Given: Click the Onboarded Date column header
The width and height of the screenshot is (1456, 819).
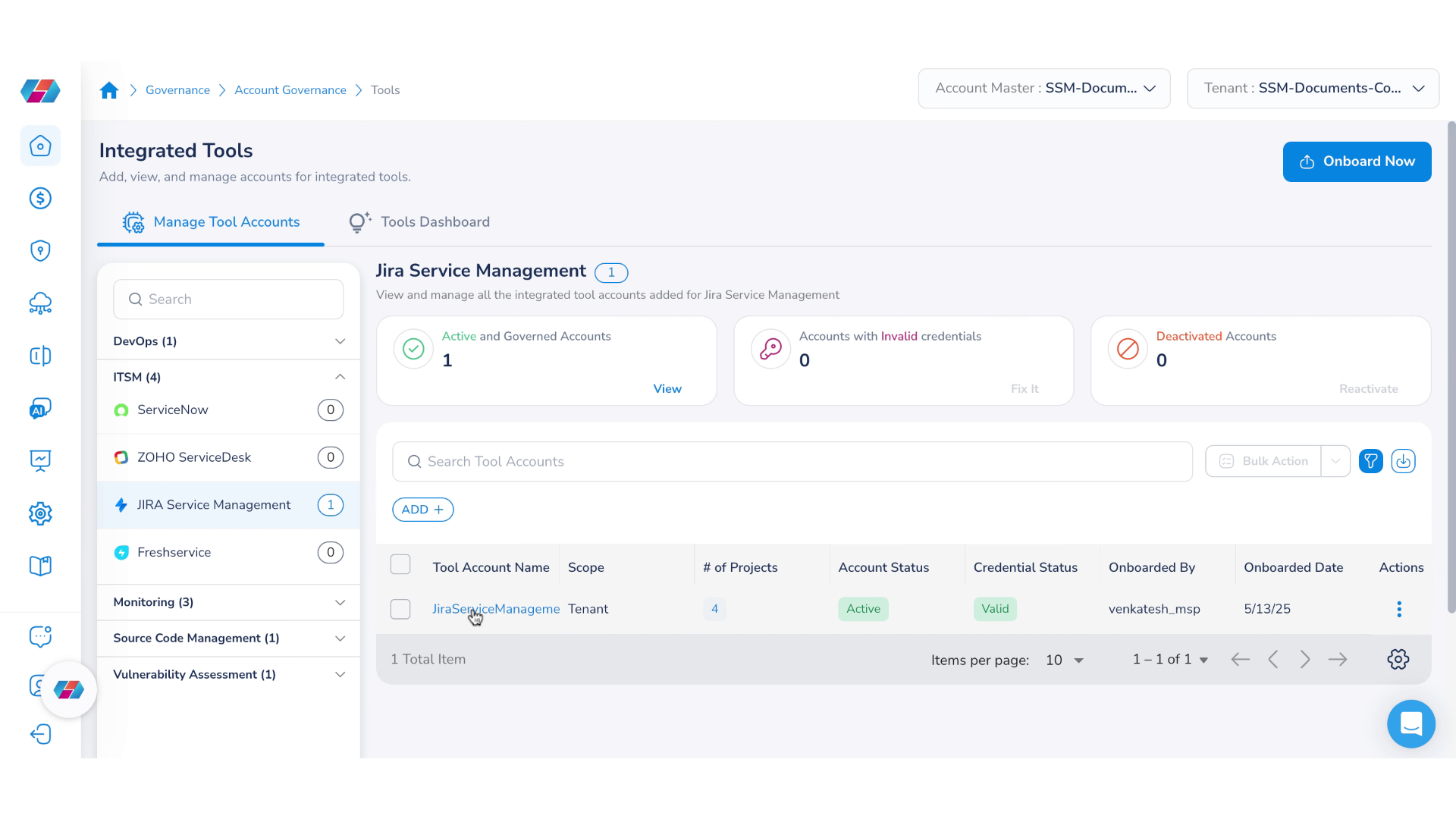Looking at the screenshot, I should 1293,567.
